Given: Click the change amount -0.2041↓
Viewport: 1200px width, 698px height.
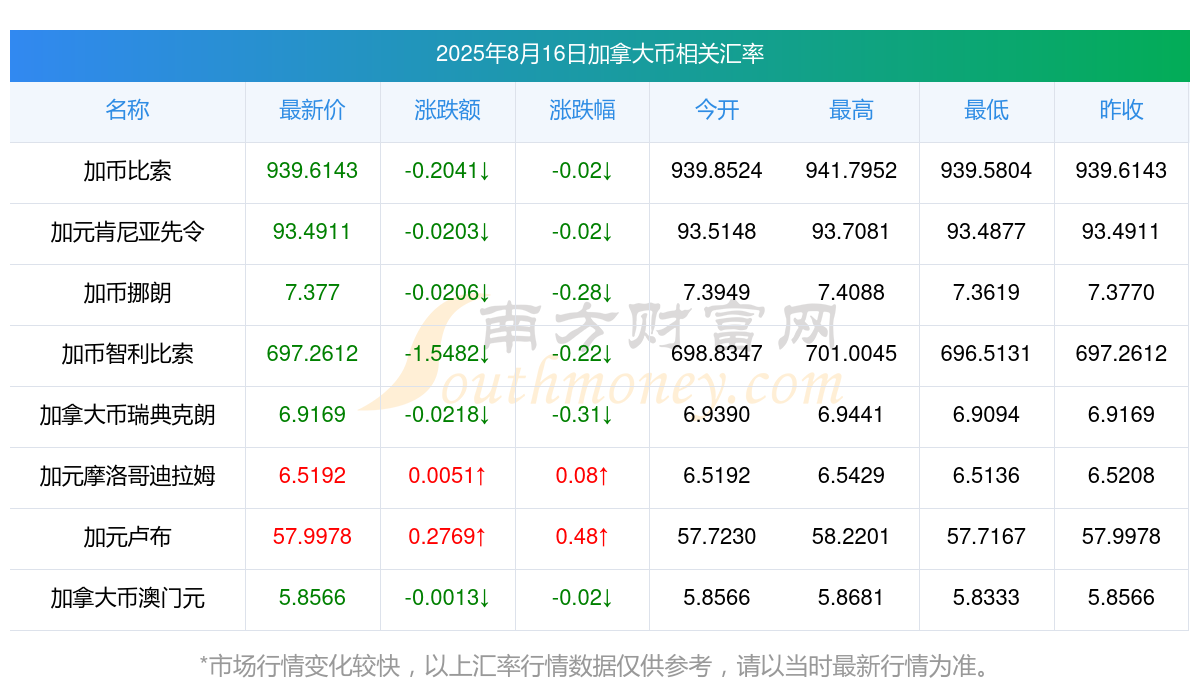Looking at the screenshot, I should 447,171.
